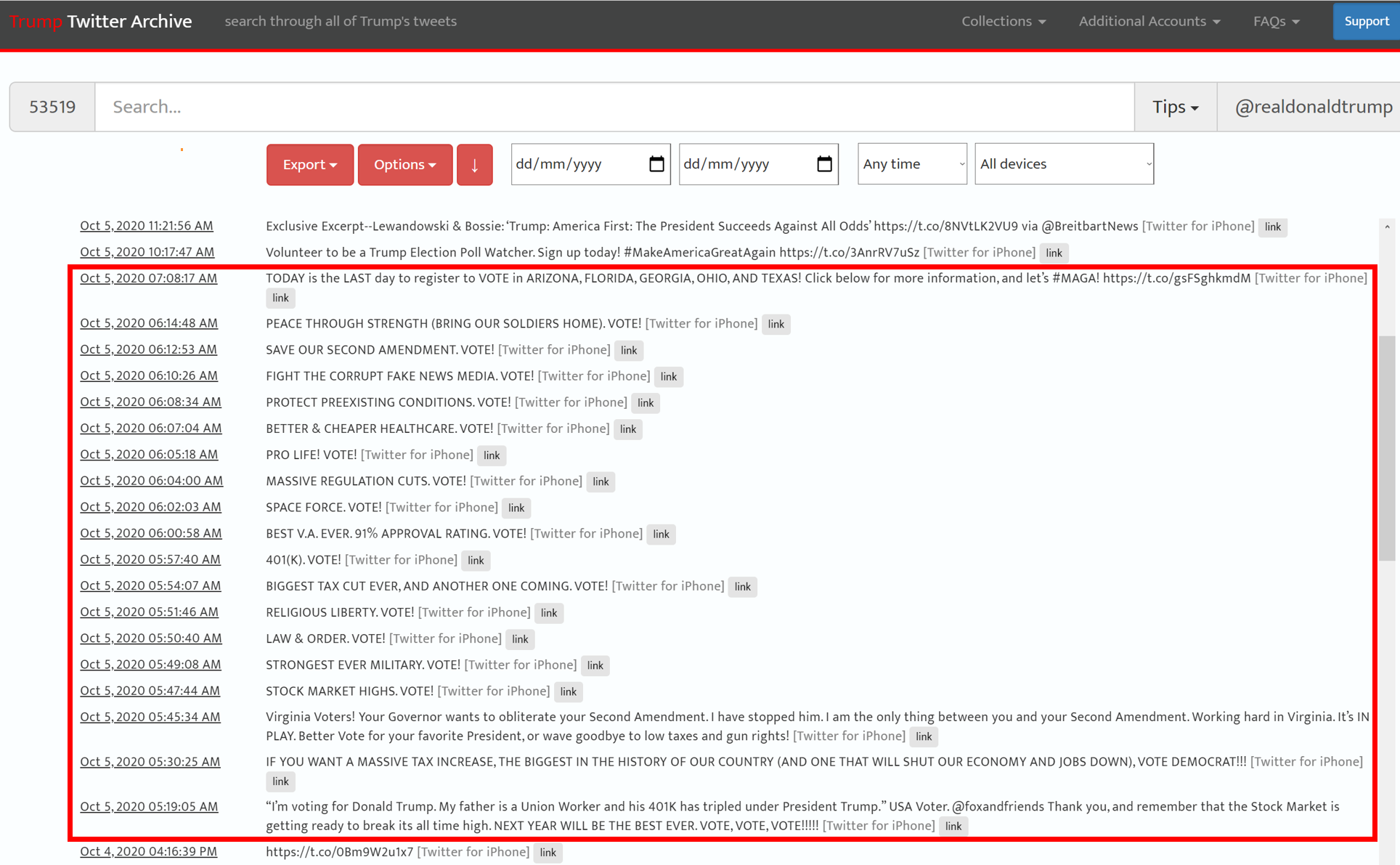Open tweet dated Oct 5, 2020 05:19:05 AM
This screenshot has height=865, width=1400.
click(x=149, y=806)
